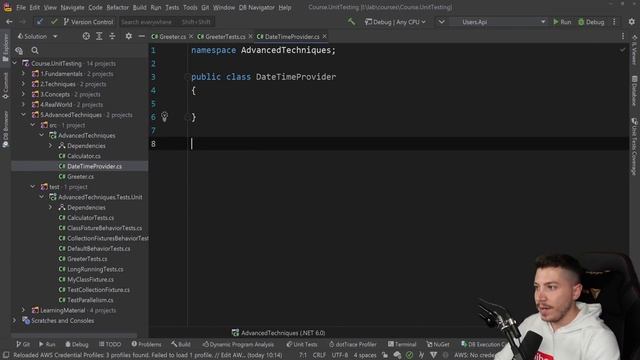Open Solution panel options gear

pyautogui.click(x=129, y=36)
